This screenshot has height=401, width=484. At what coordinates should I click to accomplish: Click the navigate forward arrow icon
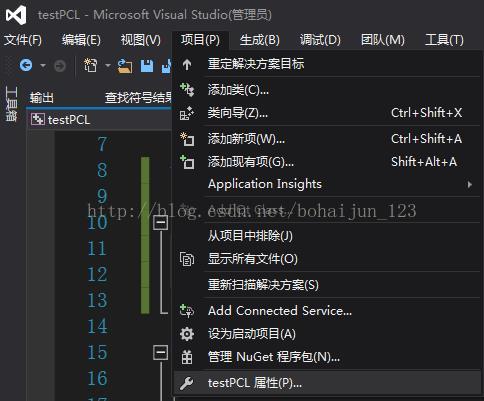pos(60,66)
